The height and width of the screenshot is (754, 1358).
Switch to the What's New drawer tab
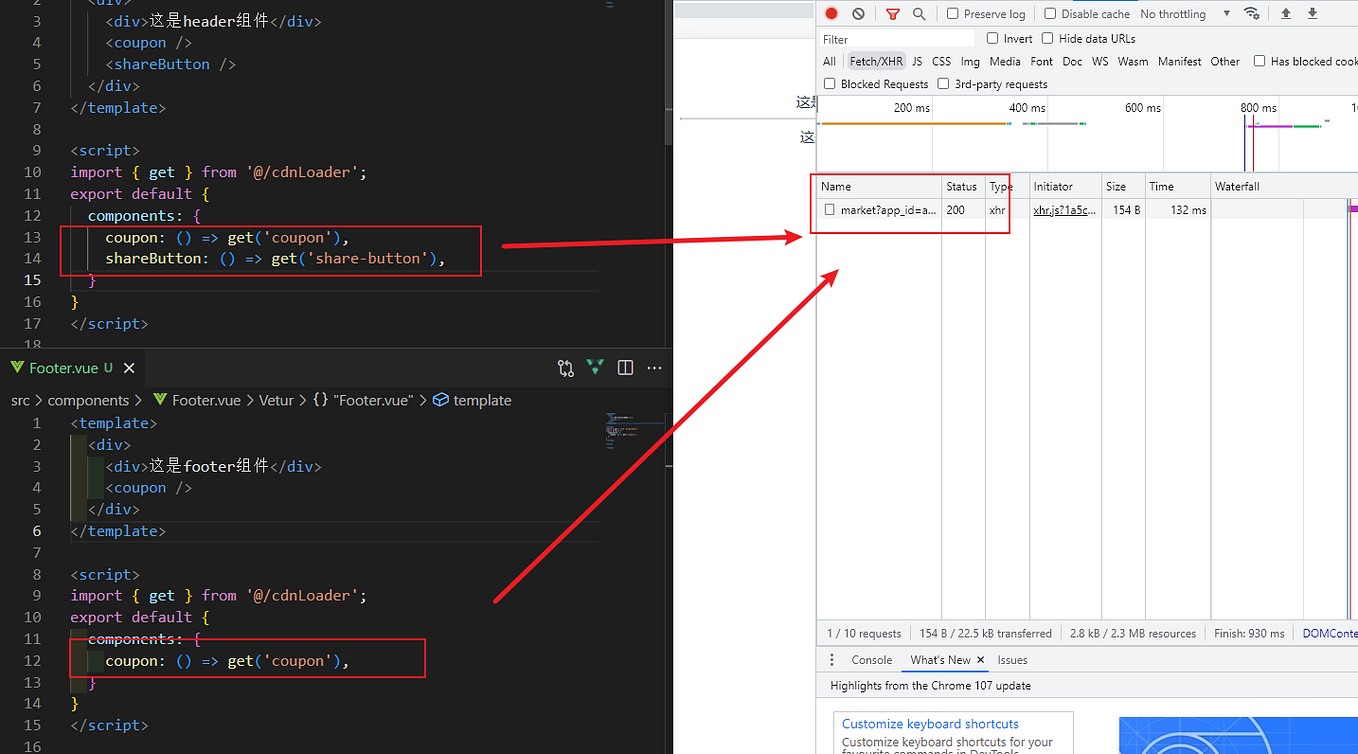click(940, 660)
